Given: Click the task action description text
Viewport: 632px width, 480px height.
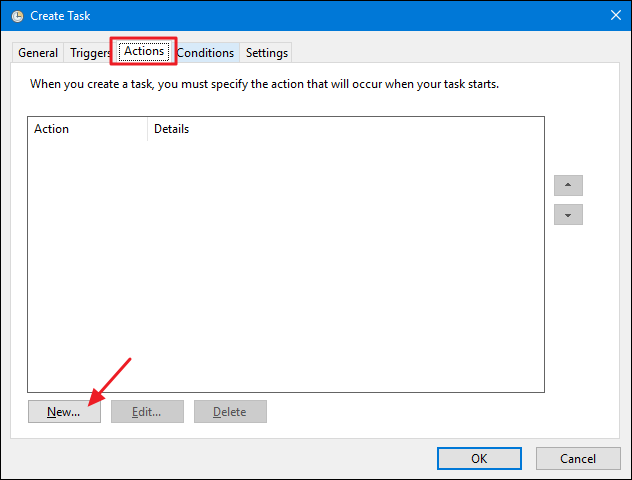Looking at the screenshot, I should click(264, 84).
